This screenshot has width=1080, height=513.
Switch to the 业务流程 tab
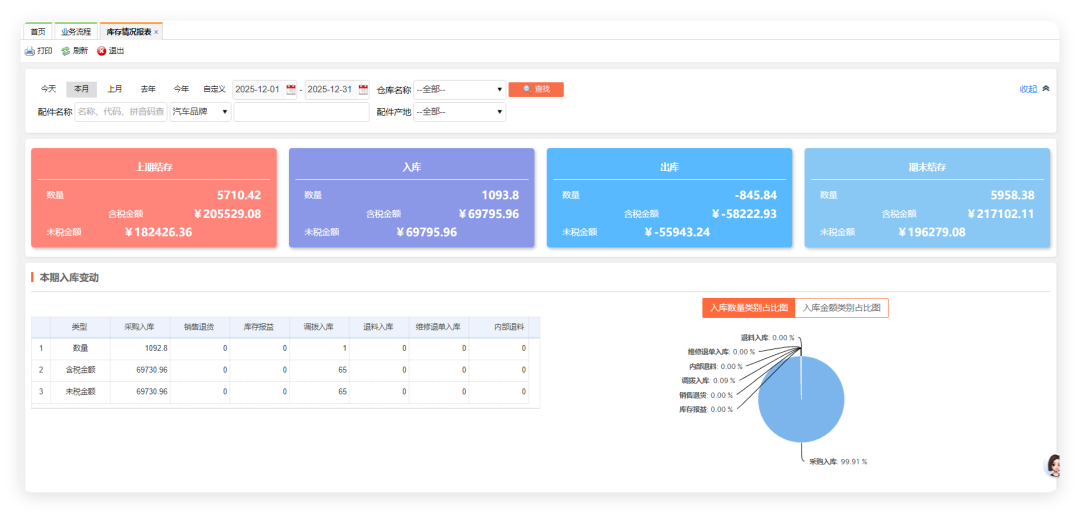tap(76, 32)
